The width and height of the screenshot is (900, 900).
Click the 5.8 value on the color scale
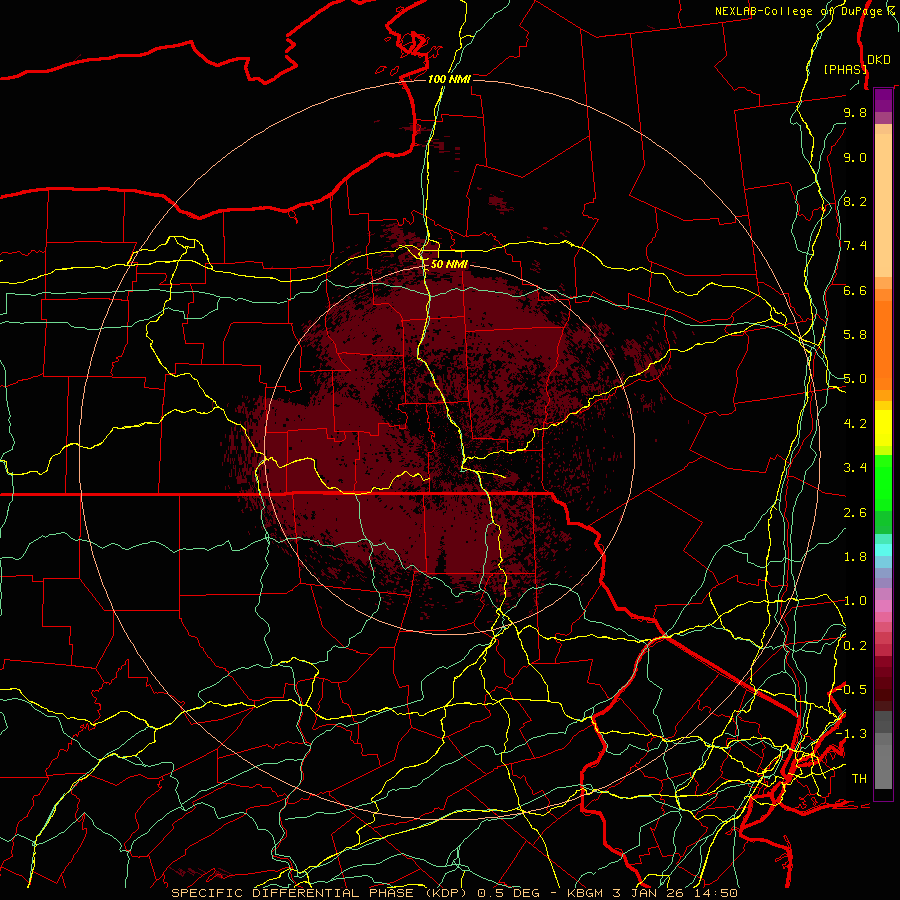[x=855, y=335]
